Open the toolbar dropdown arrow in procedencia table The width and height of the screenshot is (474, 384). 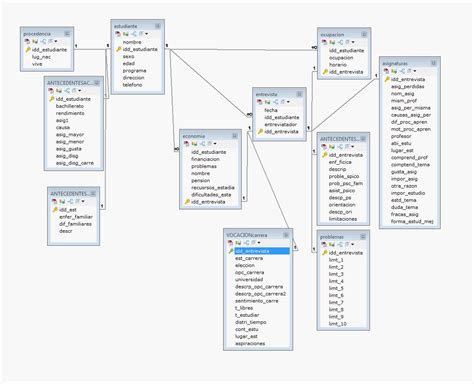[x=56, y=41]
